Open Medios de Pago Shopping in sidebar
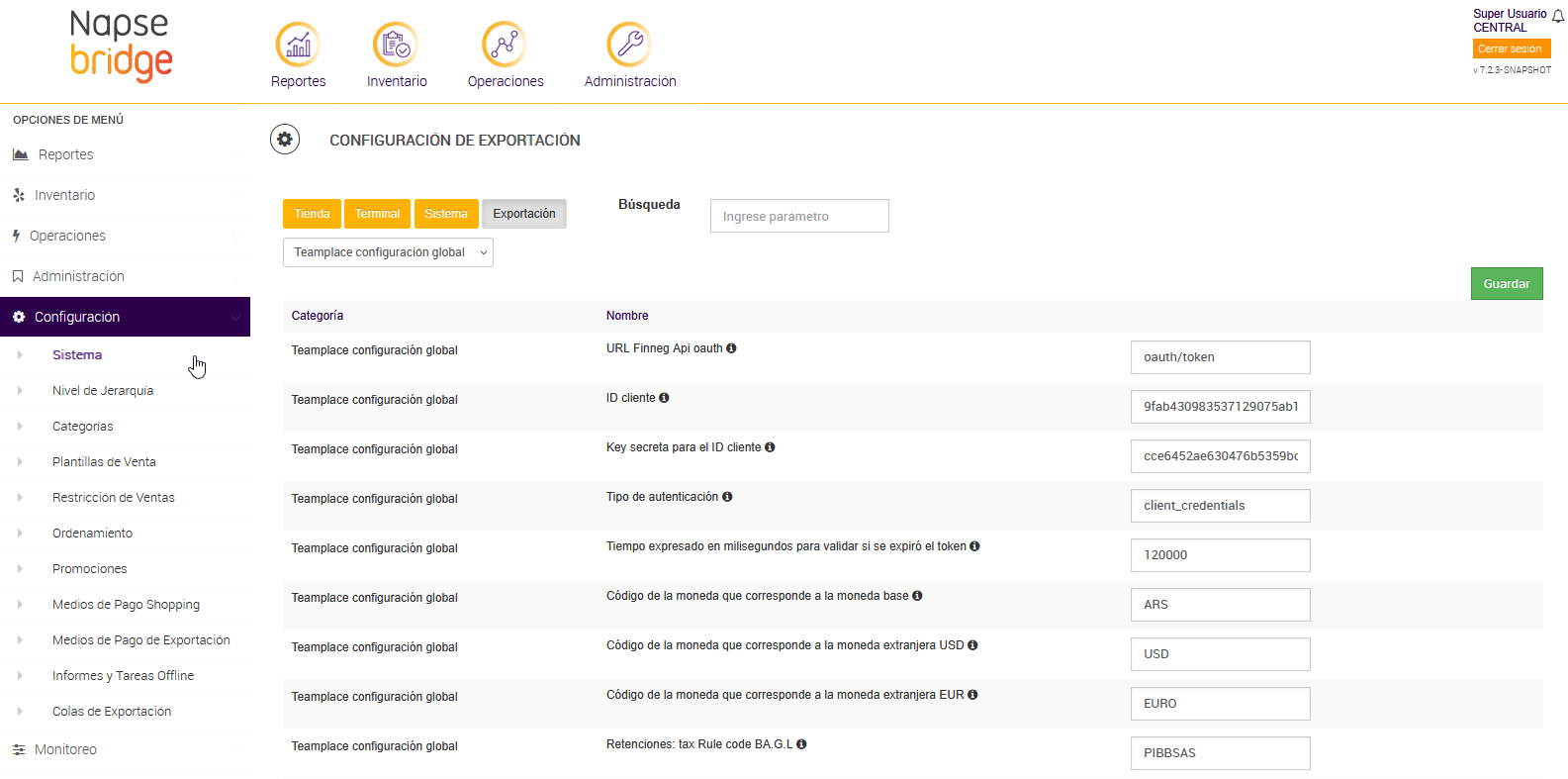The width and height of the screenshot is (1568, 779). [x=126, y=605]
